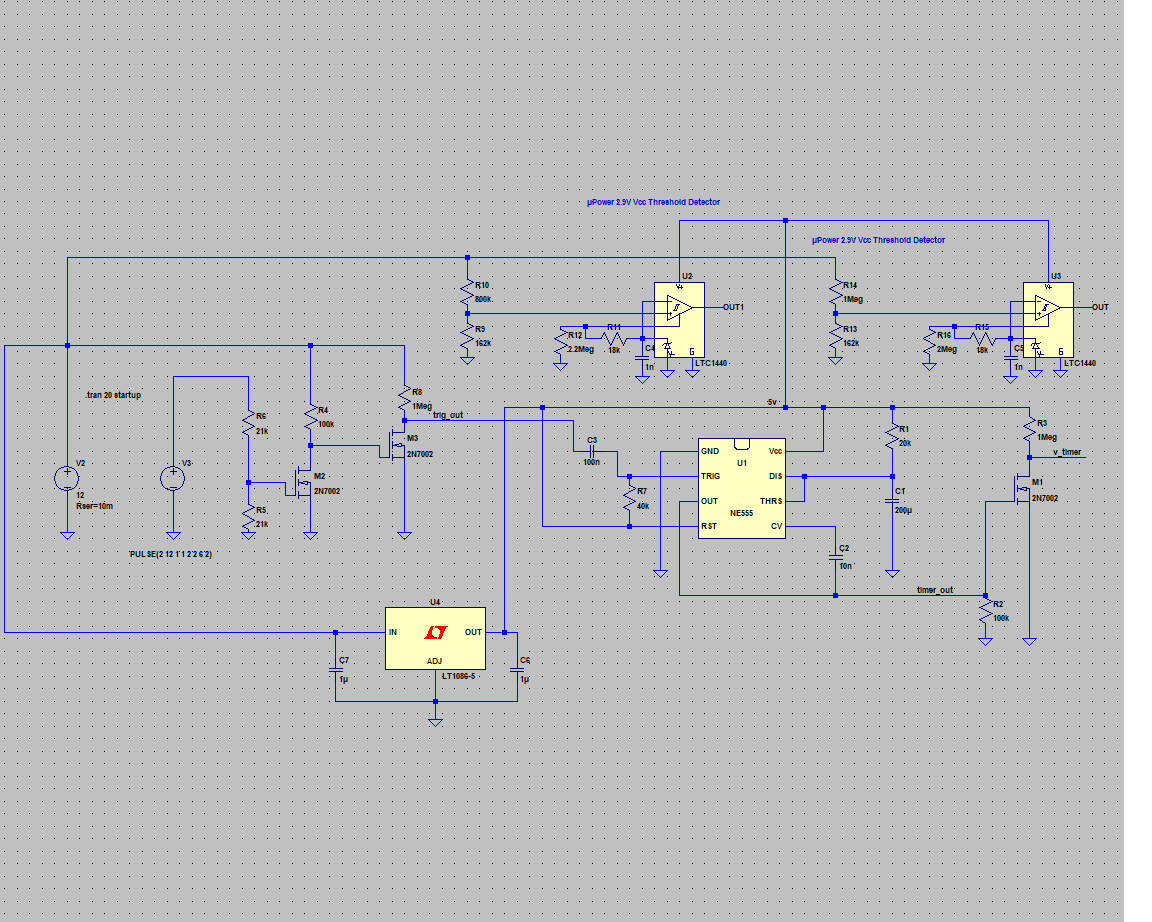Click the THRS pin label on NE555
The width and height of the screenshot is (1152, 922).
click(x=771, y=501)
